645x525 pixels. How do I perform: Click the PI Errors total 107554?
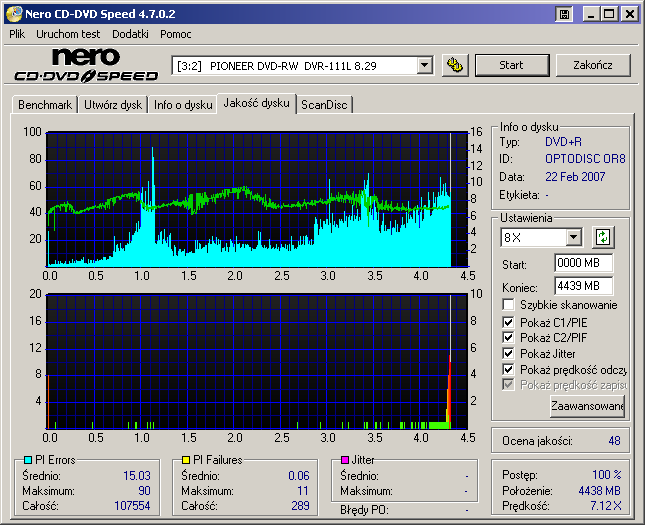pos(132,506)
